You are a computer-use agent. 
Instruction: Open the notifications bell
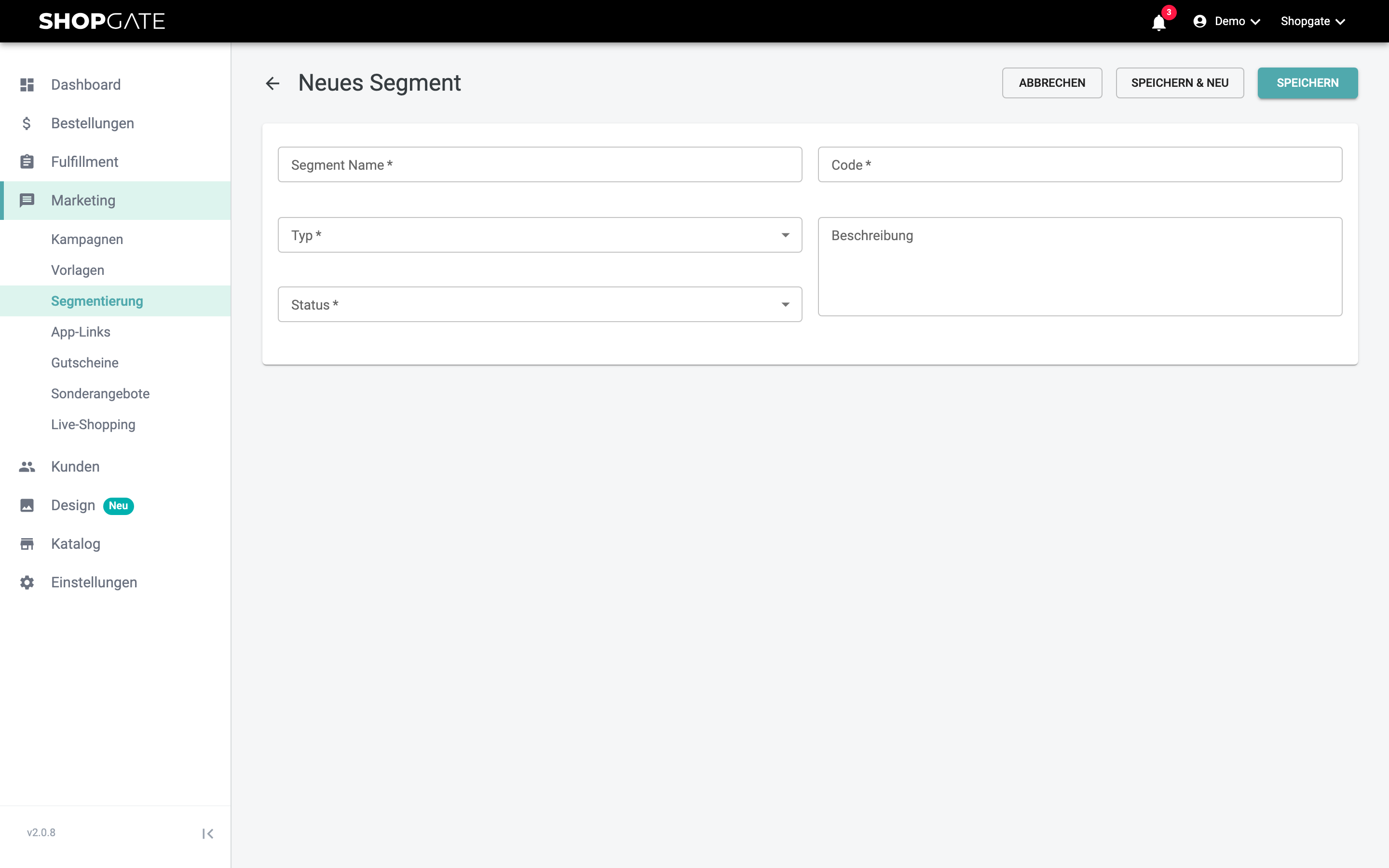click(1159, 22)
